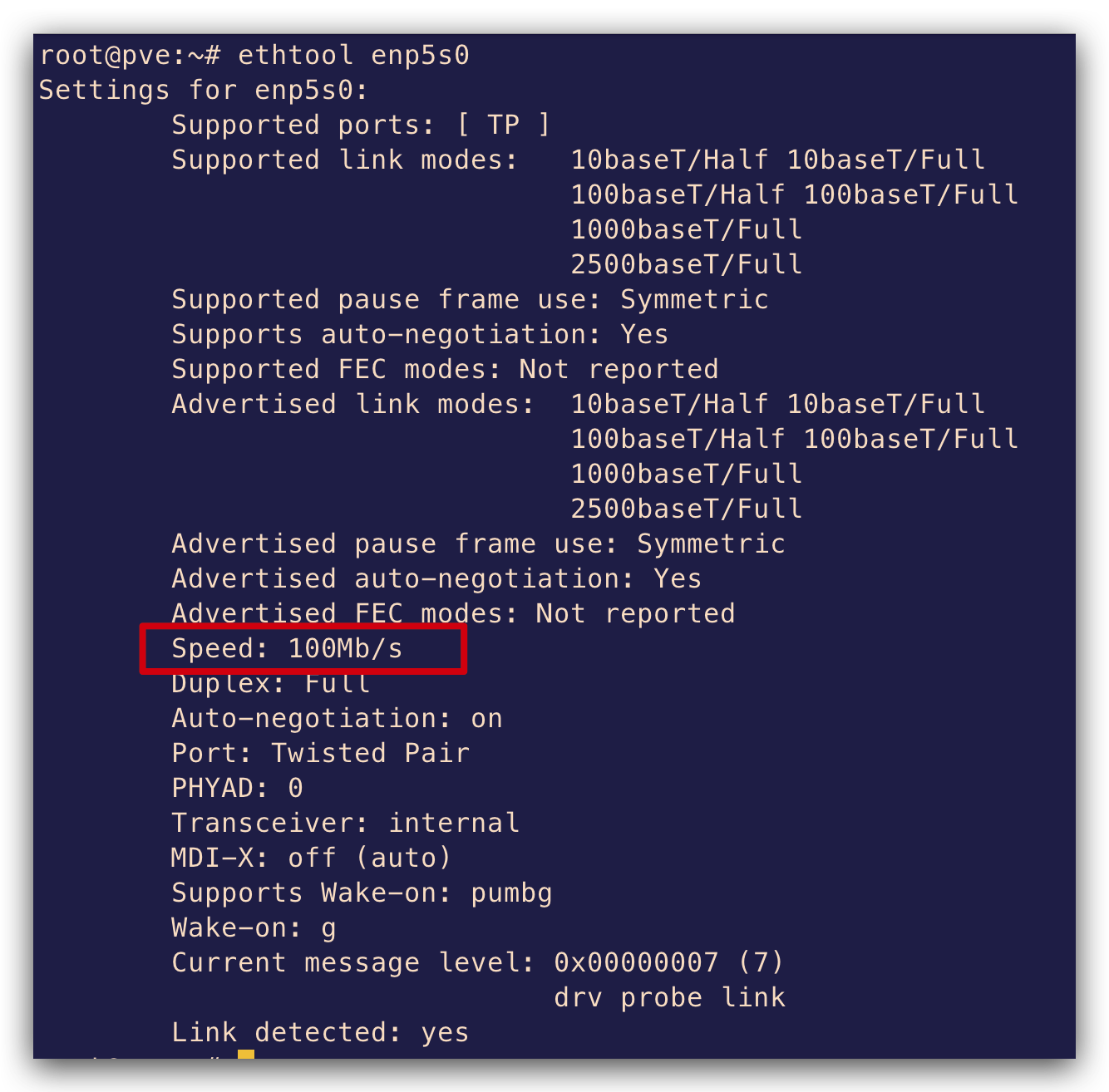Click the Supported 2500baseT/Full entry
1109x1092 pixels.
[687, 264]
